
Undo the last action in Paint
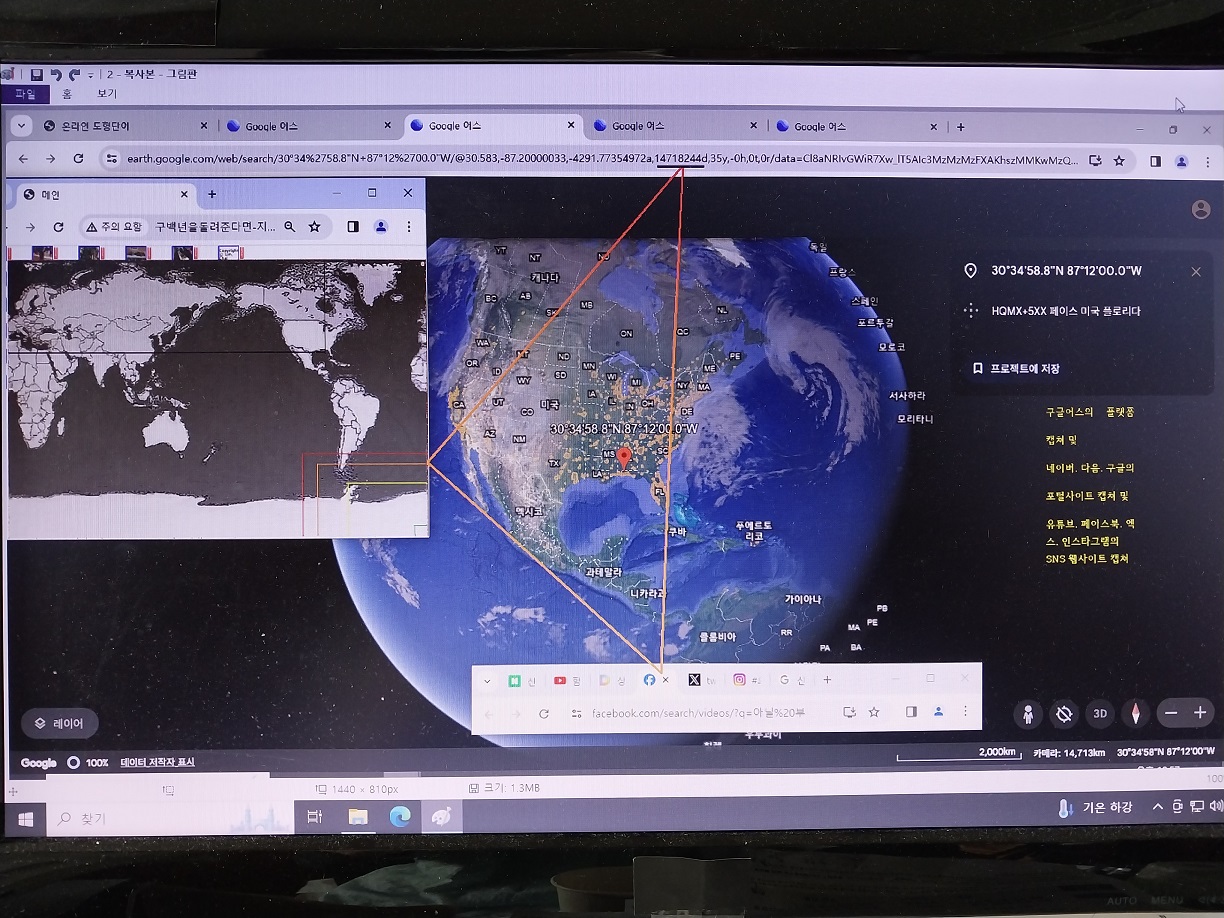pyautogui.click(x=56, y=75)
